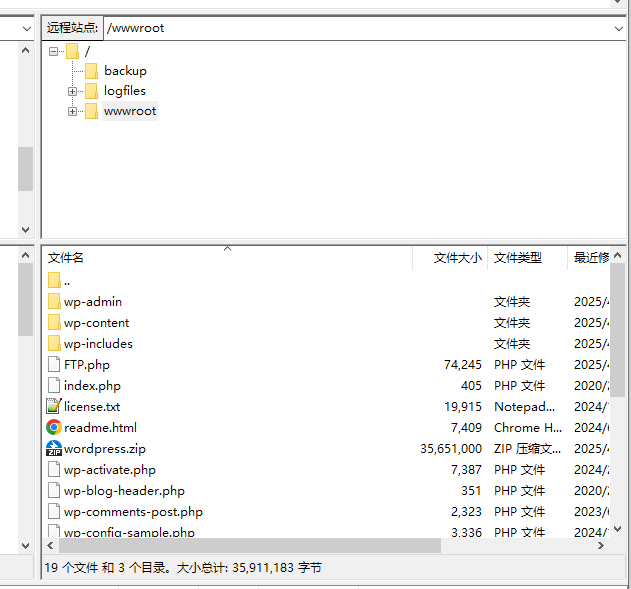The width and height of the screenshot is (631, 589).
Task: Select the wp-includes file name
Action: (98, 344)
